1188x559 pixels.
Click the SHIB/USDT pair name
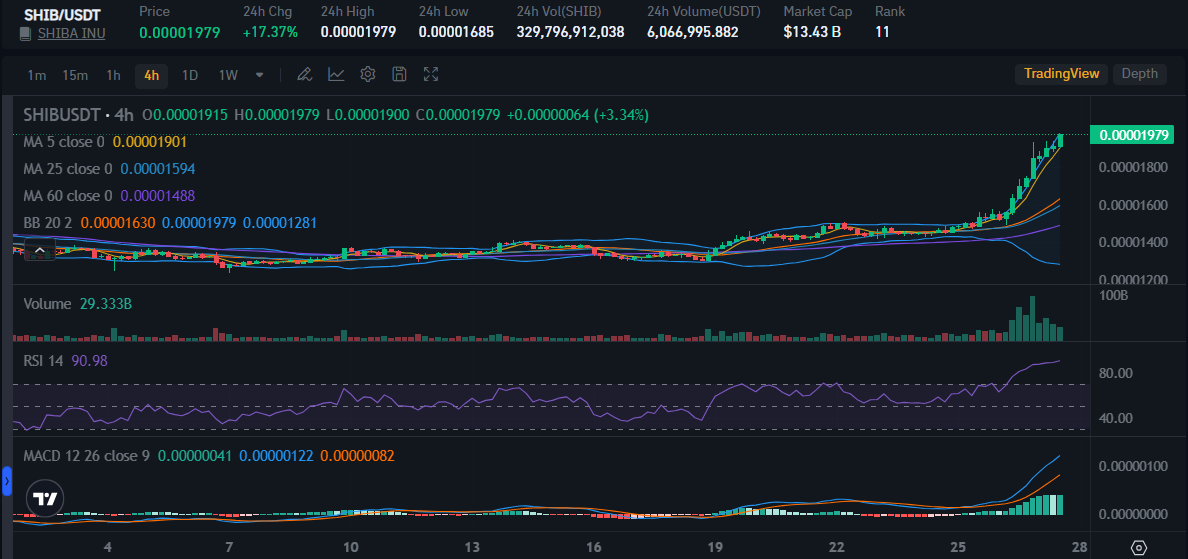coord(62,15)
